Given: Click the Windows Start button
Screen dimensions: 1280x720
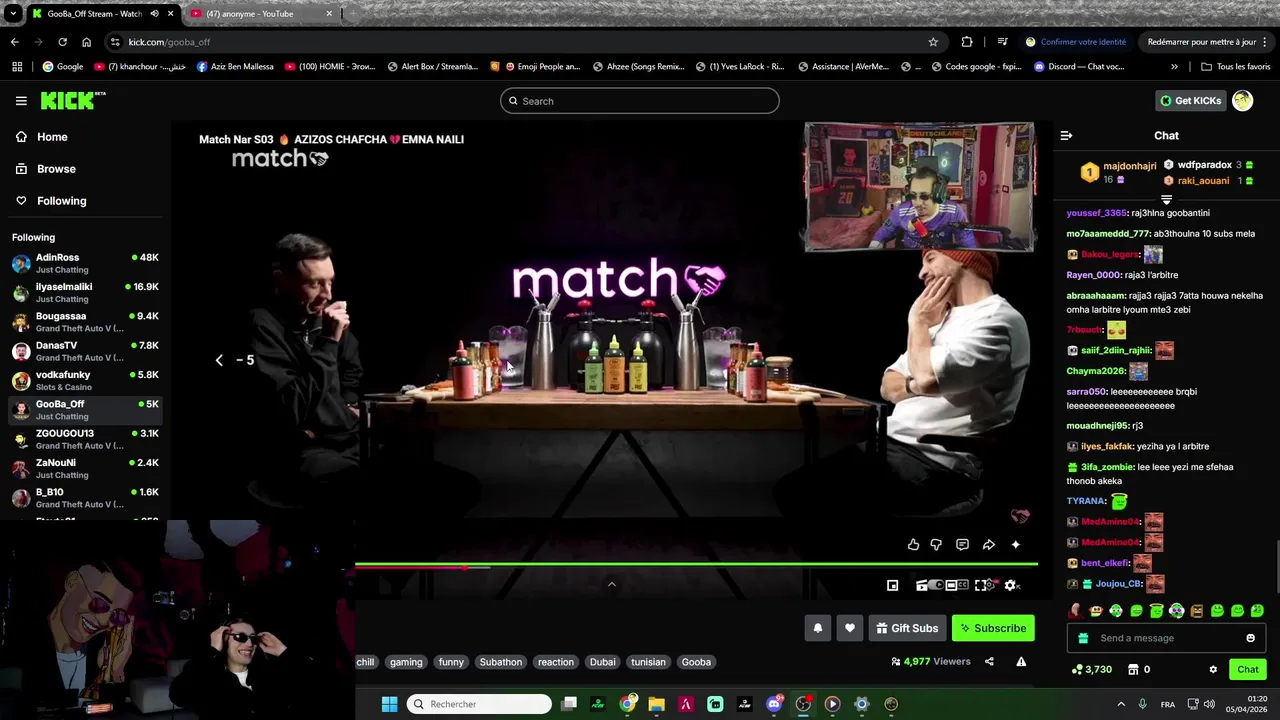Looking at the screenshot, I should click(x=389, y=704).
